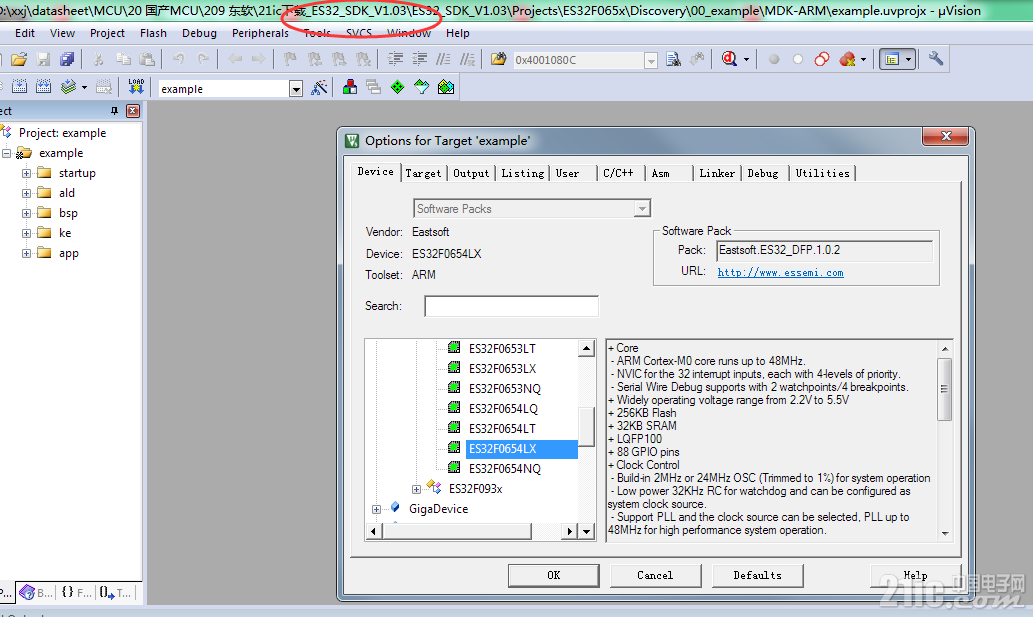Open the window layout dropdown arrow

(x=908, y=60)
